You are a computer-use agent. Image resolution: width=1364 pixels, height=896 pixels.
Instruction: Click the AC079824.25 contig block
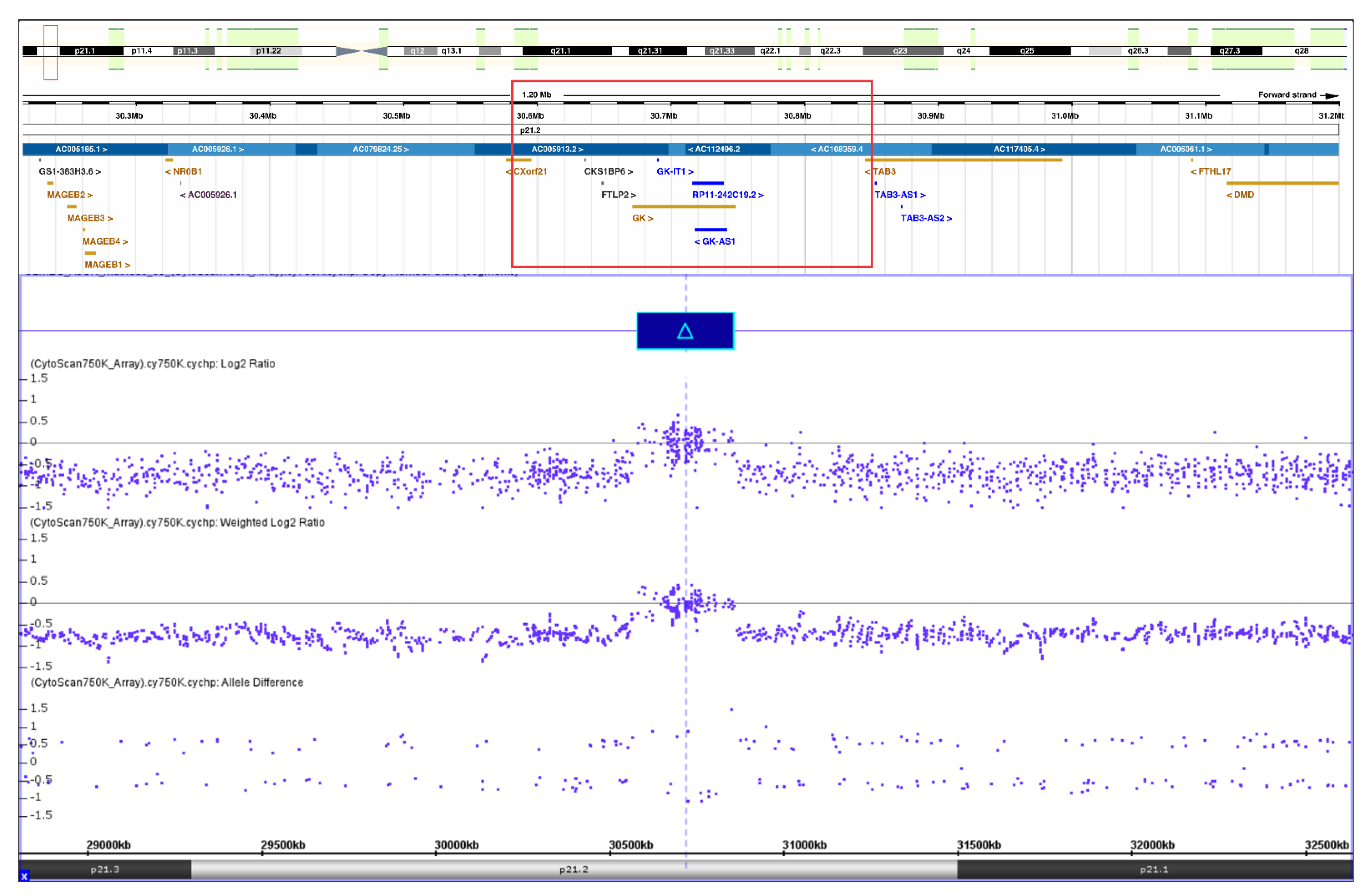click(x=396, y=149)
